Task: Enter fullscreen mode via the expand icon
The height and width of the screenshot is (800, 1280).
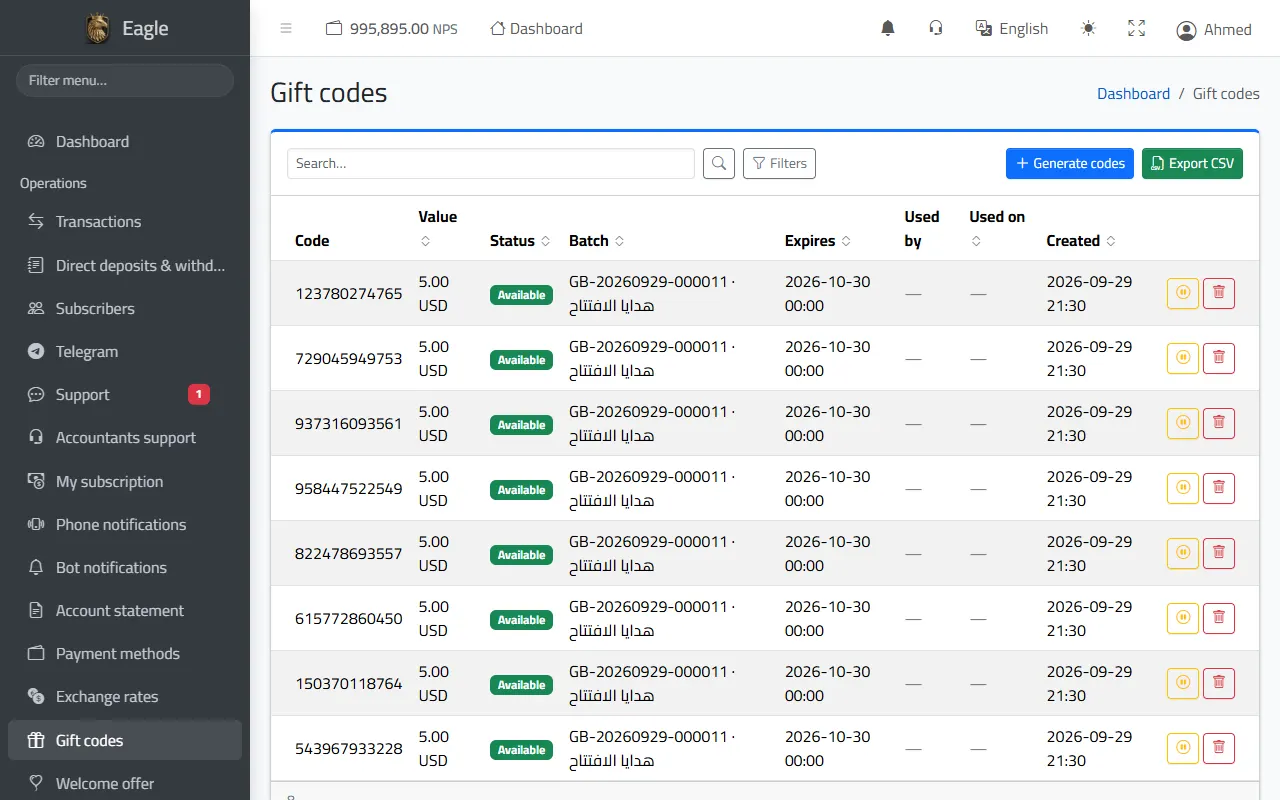Action: 1136,29
